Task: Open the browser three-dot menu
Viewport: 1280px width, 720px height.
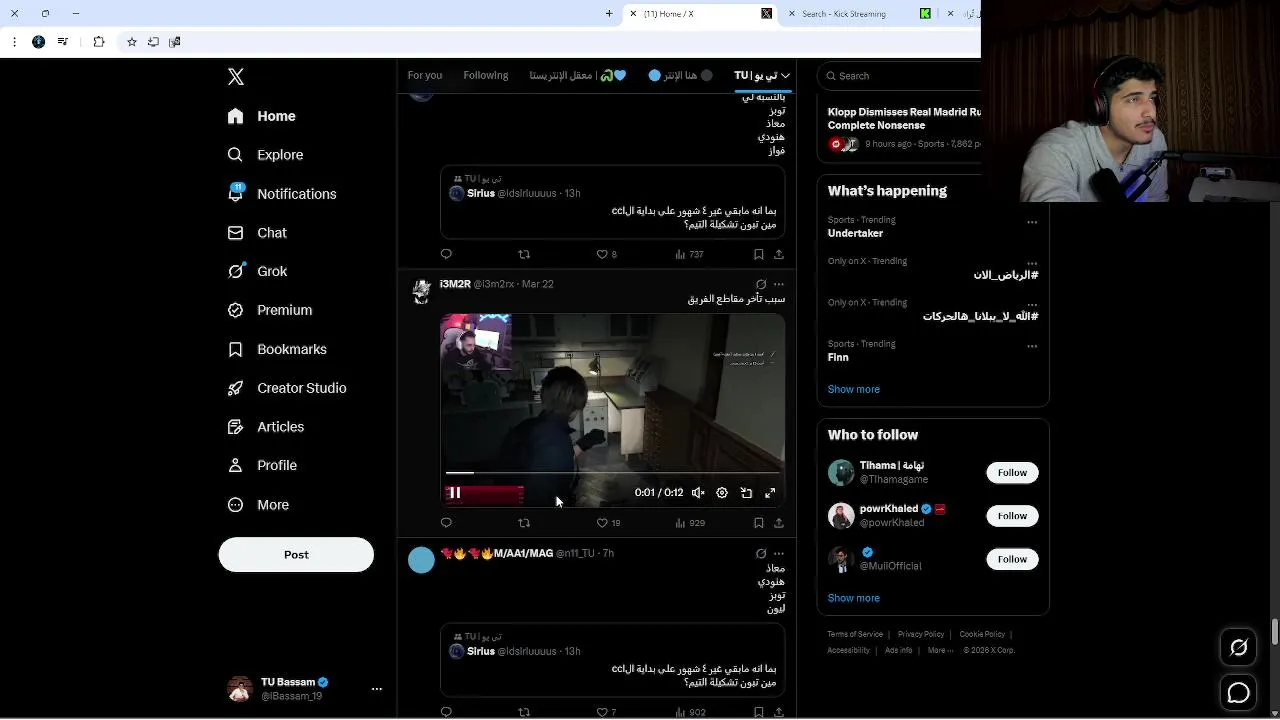Action: click(x=14, y=42)
